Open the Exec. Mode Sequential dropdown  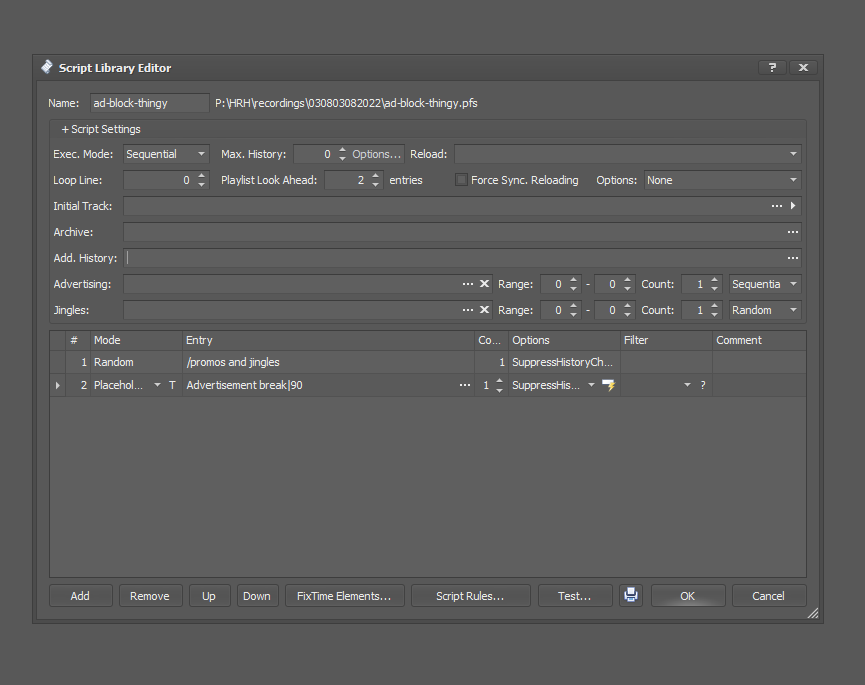(x=166, y=154)
